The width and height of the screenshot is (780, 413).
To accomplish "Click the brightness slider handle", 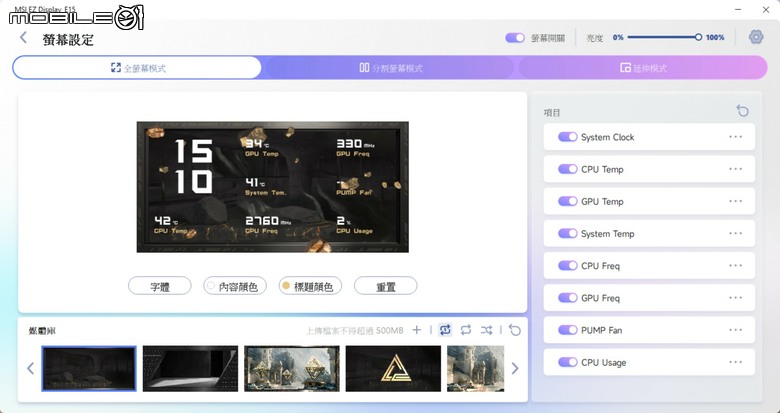I will pyautogui.click(x=698, y=37).
